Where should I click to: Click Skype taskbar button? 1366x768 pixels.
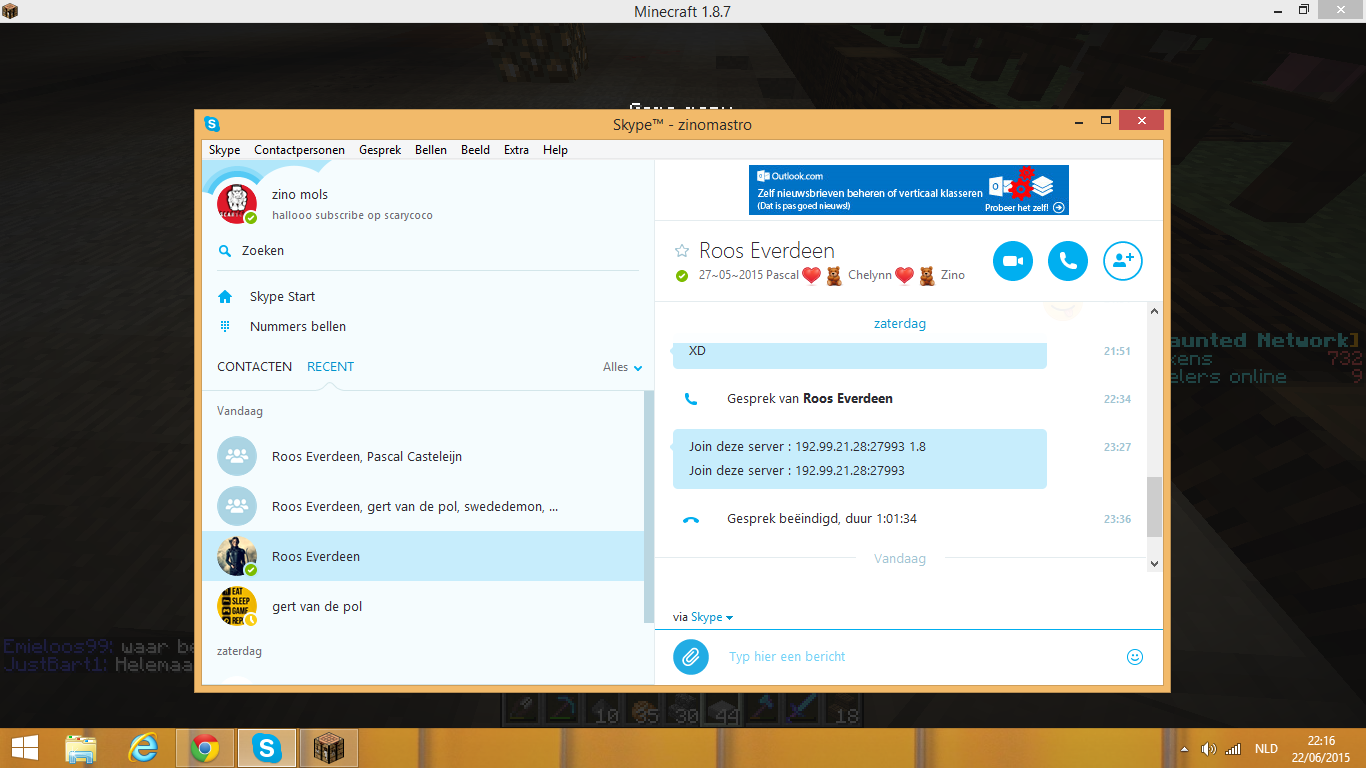pyautogui.click(x=266, y=748)
